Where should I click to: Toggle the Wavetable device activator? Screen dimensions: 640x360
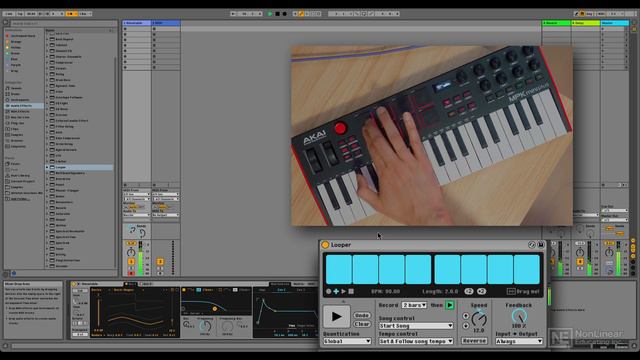(x=74, y=284)
